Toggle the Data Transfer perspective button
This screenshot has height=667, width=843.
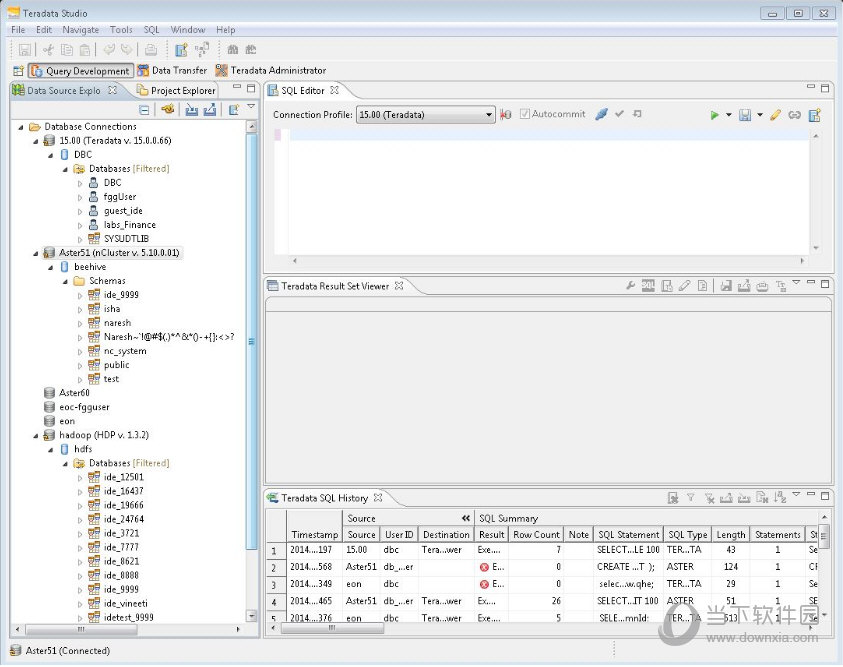coord(172,70)
